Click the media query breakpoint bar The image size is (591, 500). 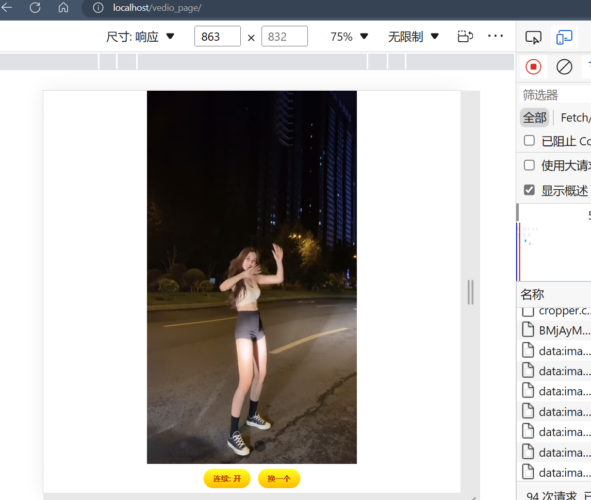257,61
